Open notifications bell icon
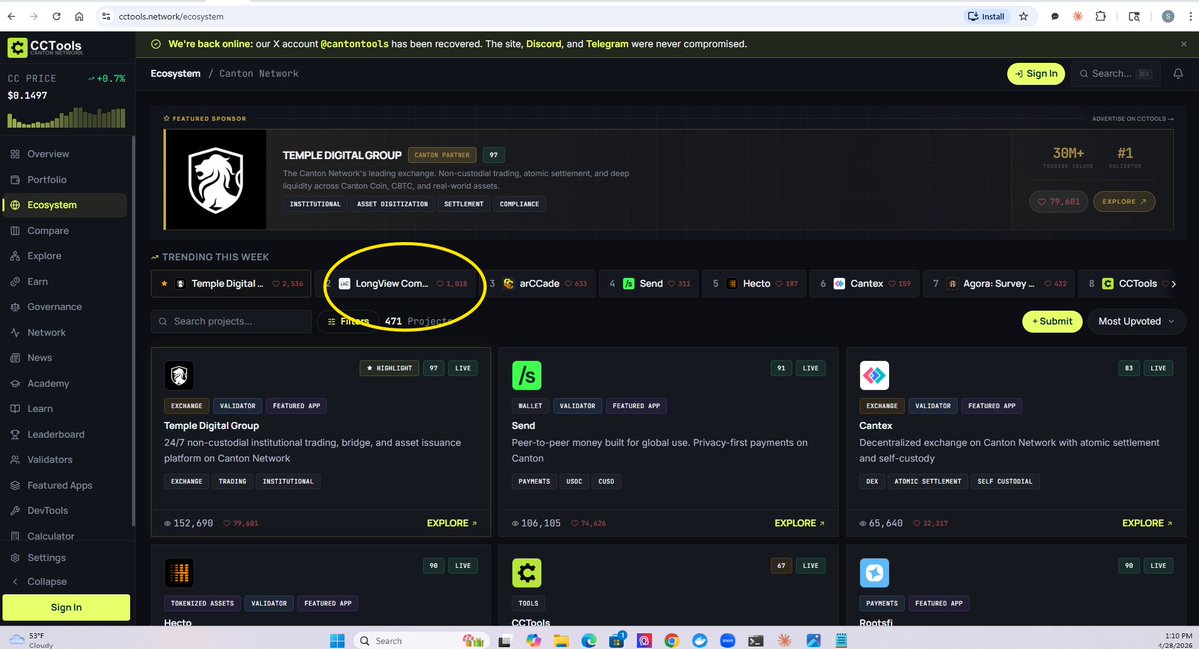This screenshot has height=649, width=1199. click(x=1178, y=73)
